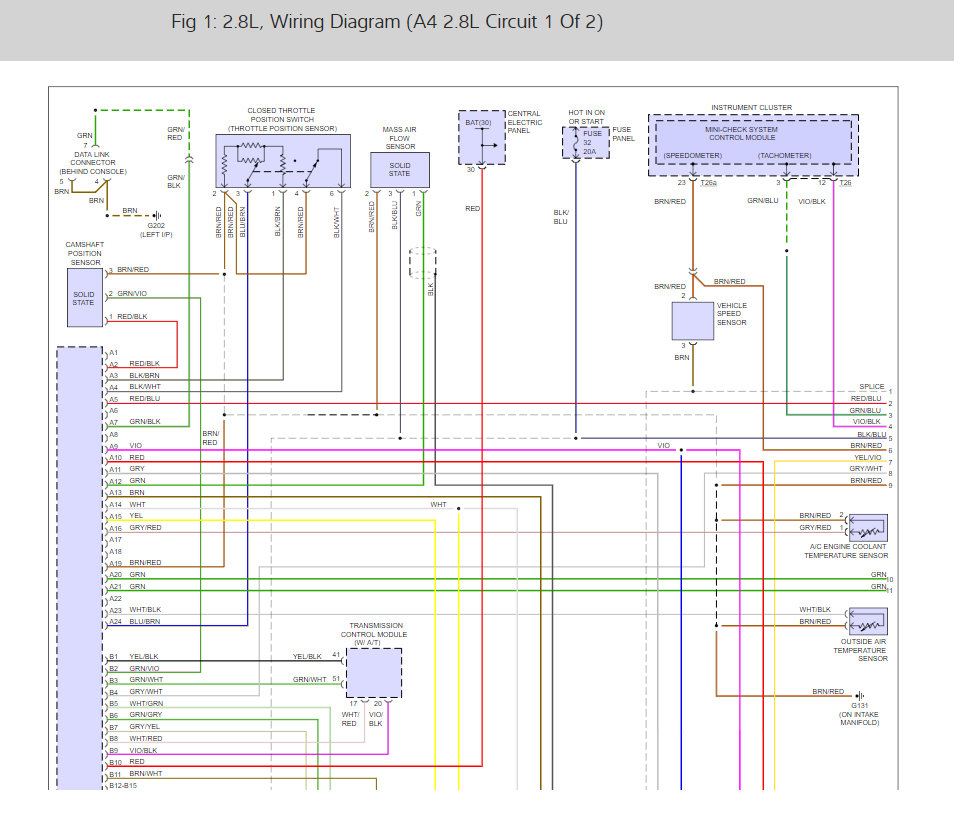The height and width of the screenshot is (820, 954).
Task: Select 'OUTSIDE AIR TEMPERATURE SENSOR' label
Action: pyautogui.click(x=860, y=650)
